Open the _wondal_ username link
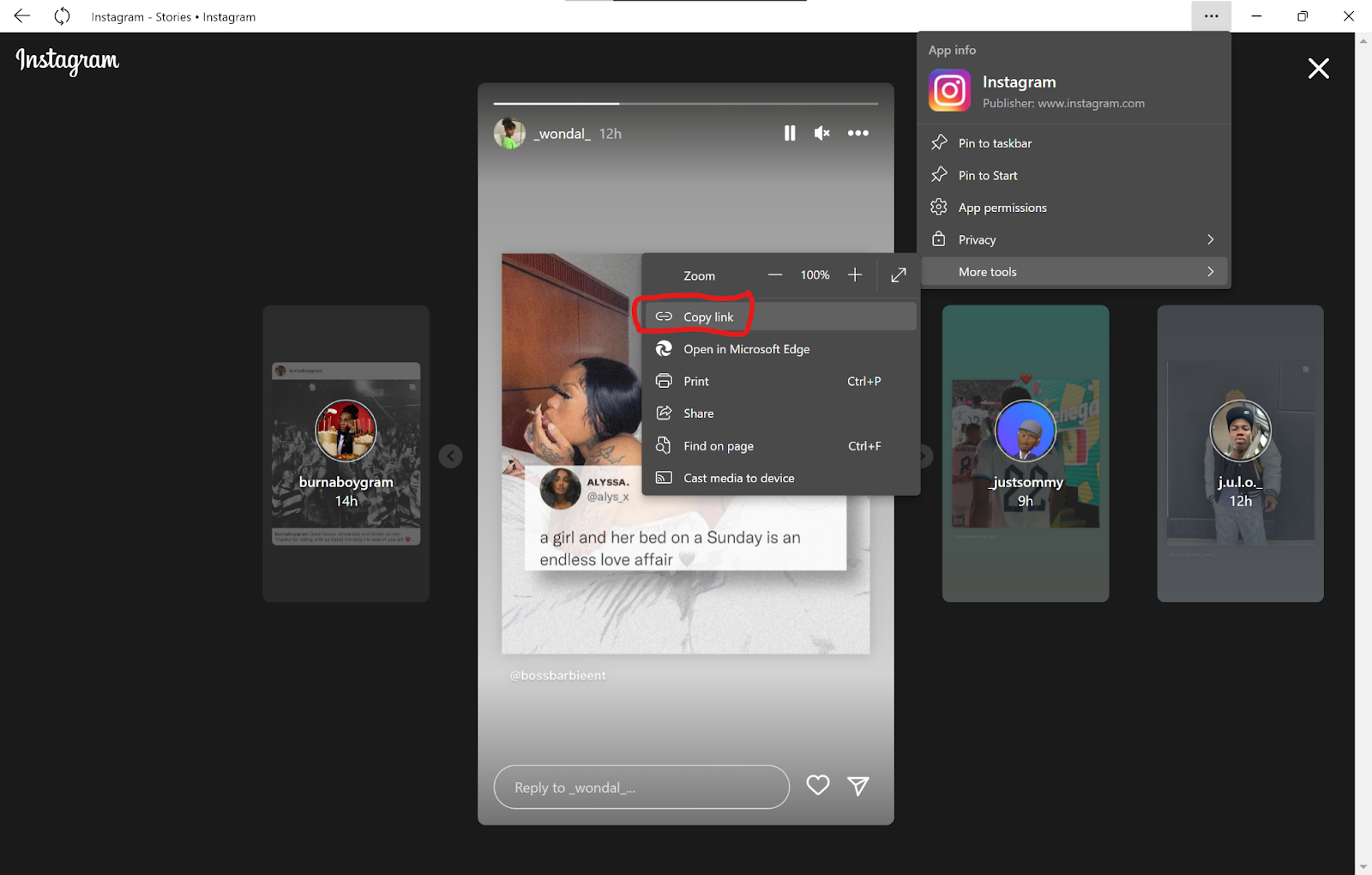The image size is (1372, 875). coord(562,134)
